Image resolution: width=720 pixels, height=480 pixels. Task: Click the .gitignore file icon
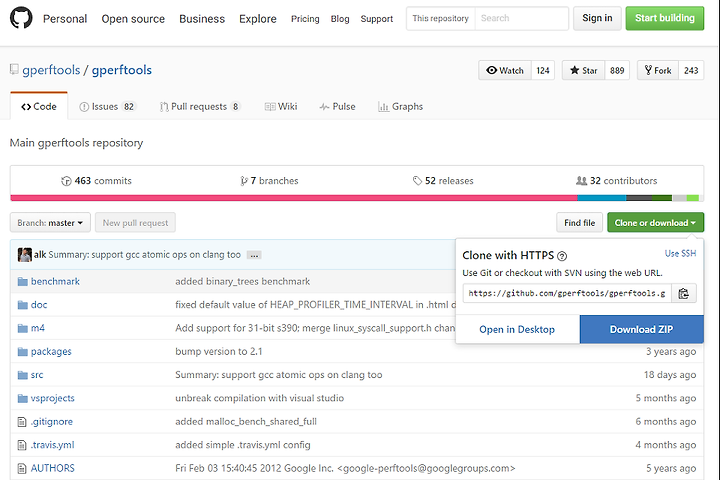click(22, 422)
